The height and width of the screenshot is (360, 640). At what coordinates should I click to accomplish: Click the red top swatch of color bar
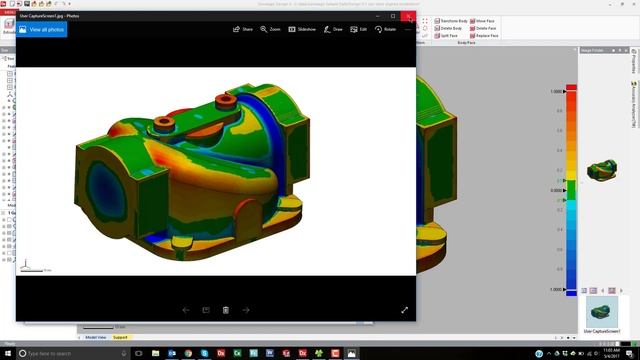point(571,87)
